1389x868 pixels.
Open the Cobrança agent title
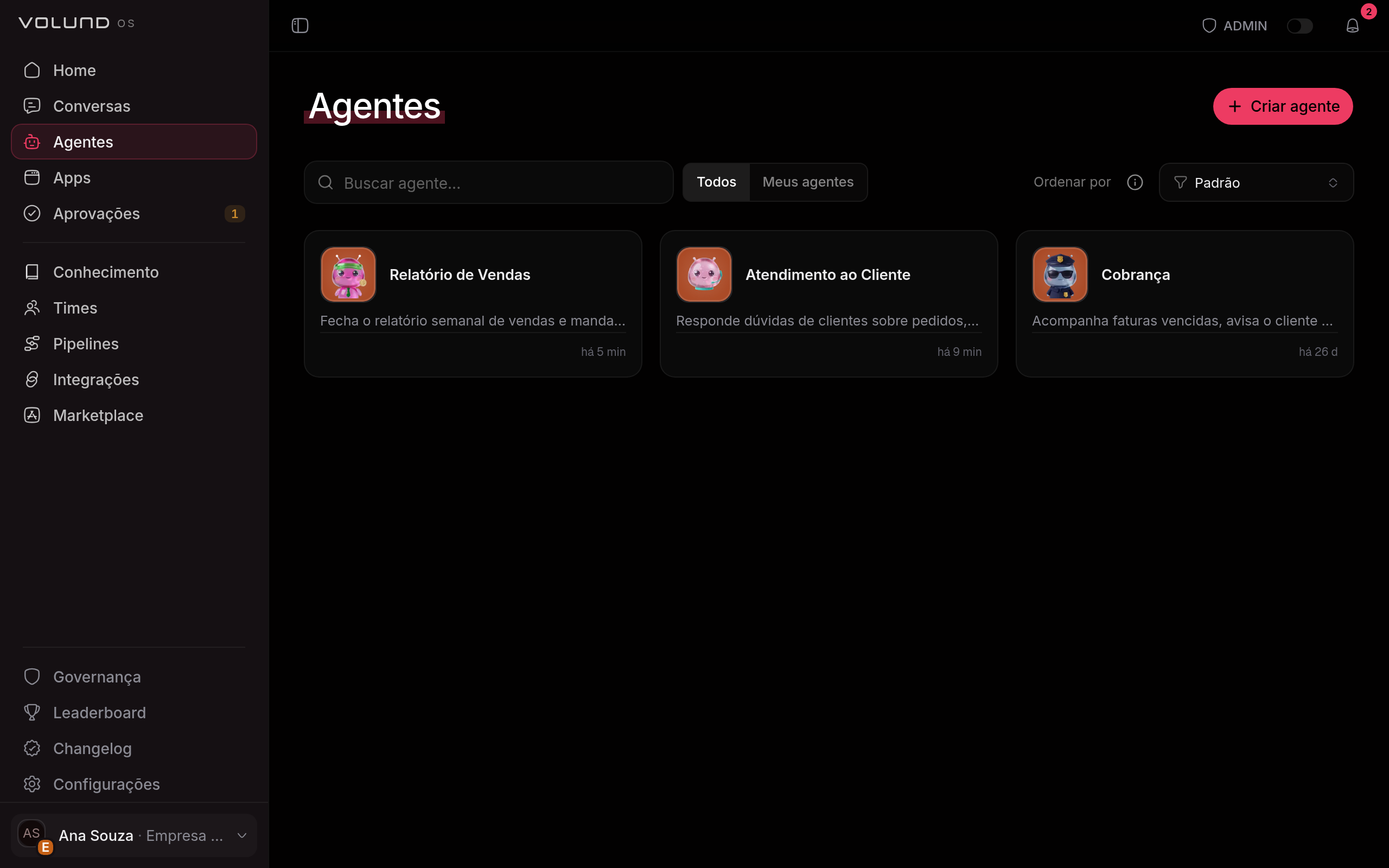(x=1135, y=275)
